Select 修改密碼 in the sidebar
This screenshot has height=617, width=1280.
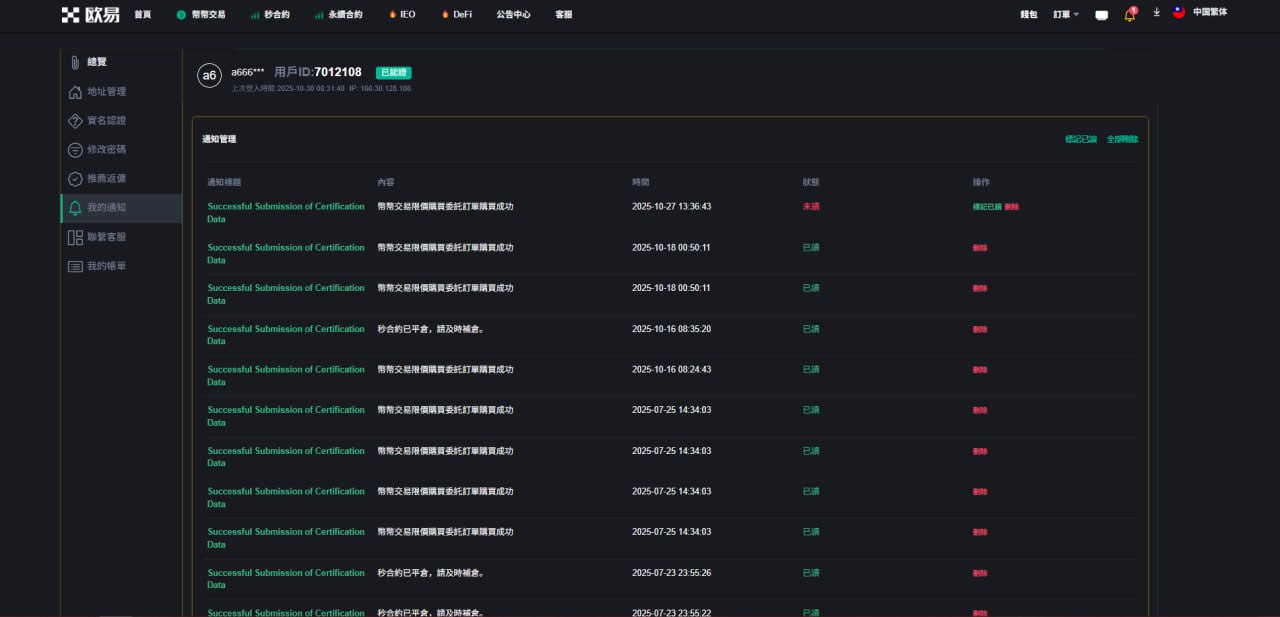[106, 150]
